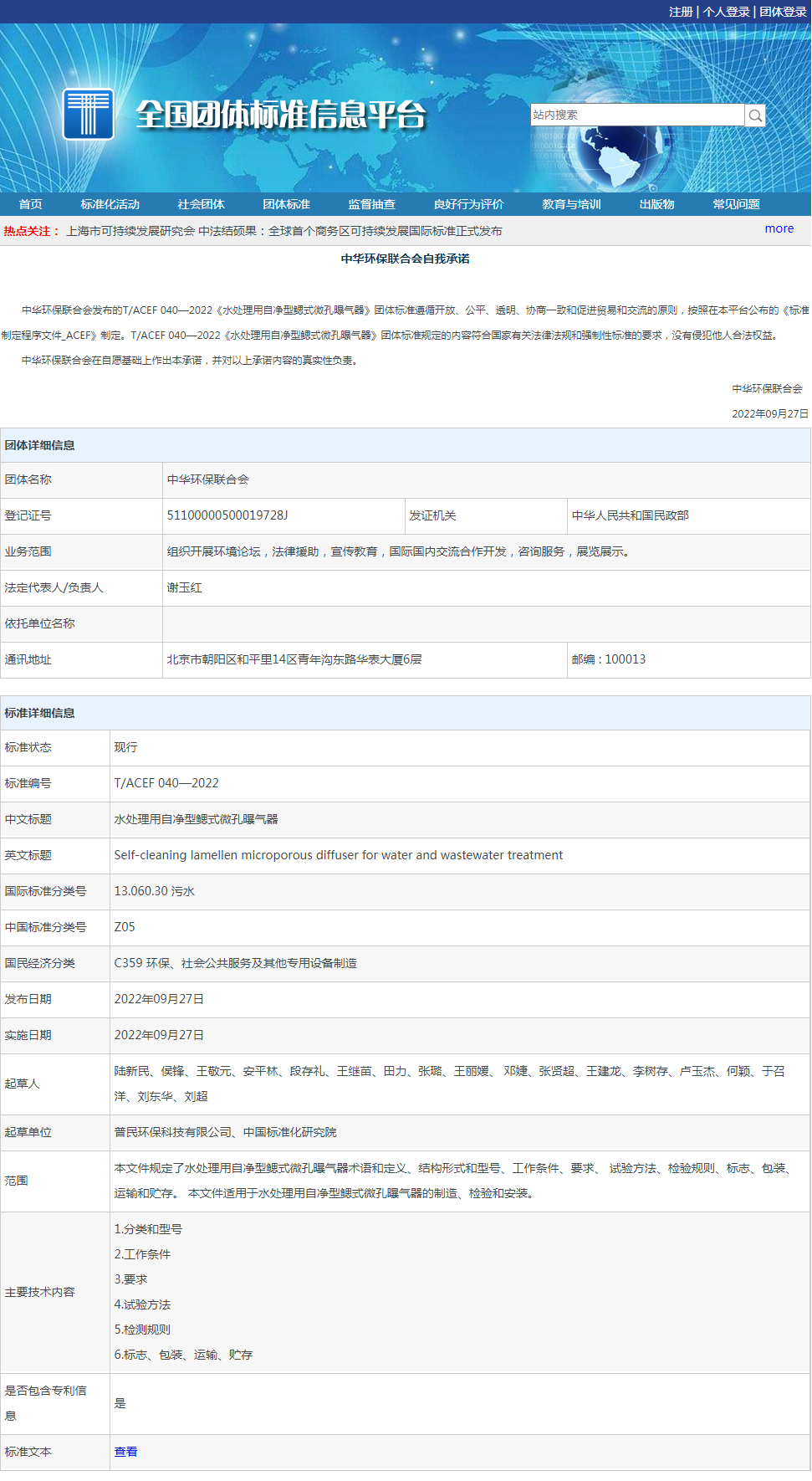Image resolution: width=812 pixels, height=1481 pixels.
Task: Select the 水处理用自净型鳃式微孔曝气器 Chinese title cell
Action: (x=460, y=819)
